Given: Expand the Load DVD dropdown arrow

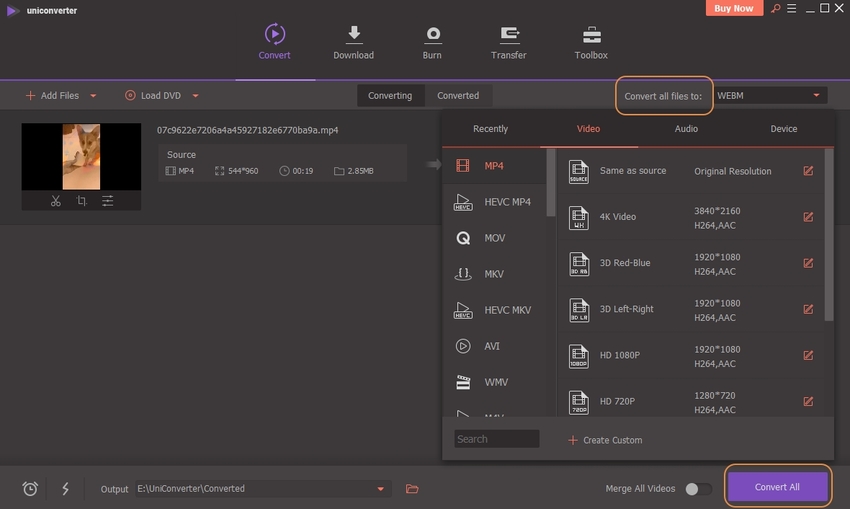Looking at the screenshot, I should coord(196,96).
